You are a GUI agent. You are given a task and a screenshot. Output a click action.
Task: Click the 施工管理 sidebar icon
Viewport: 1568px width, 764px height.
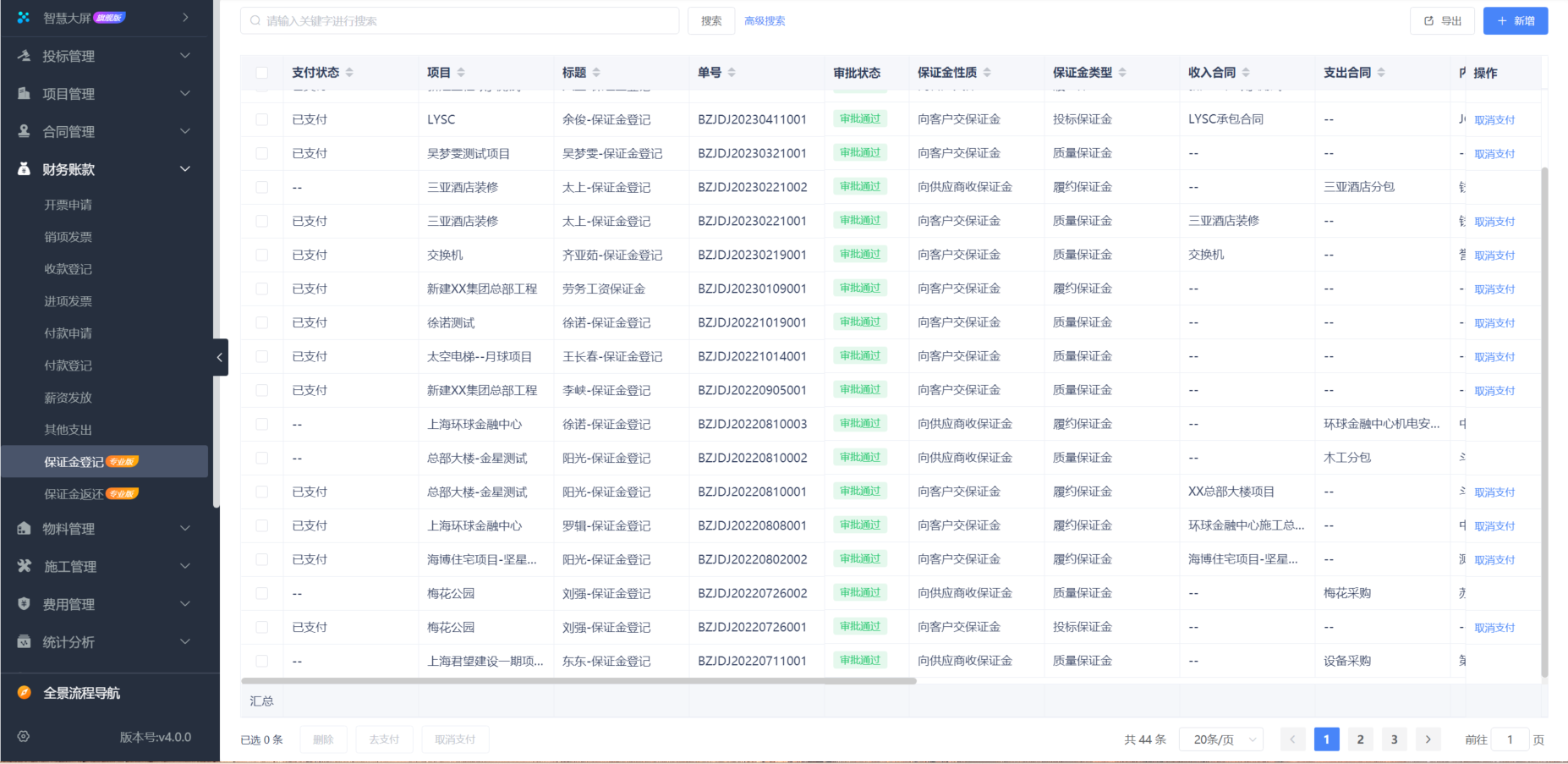tap(24, 566)
